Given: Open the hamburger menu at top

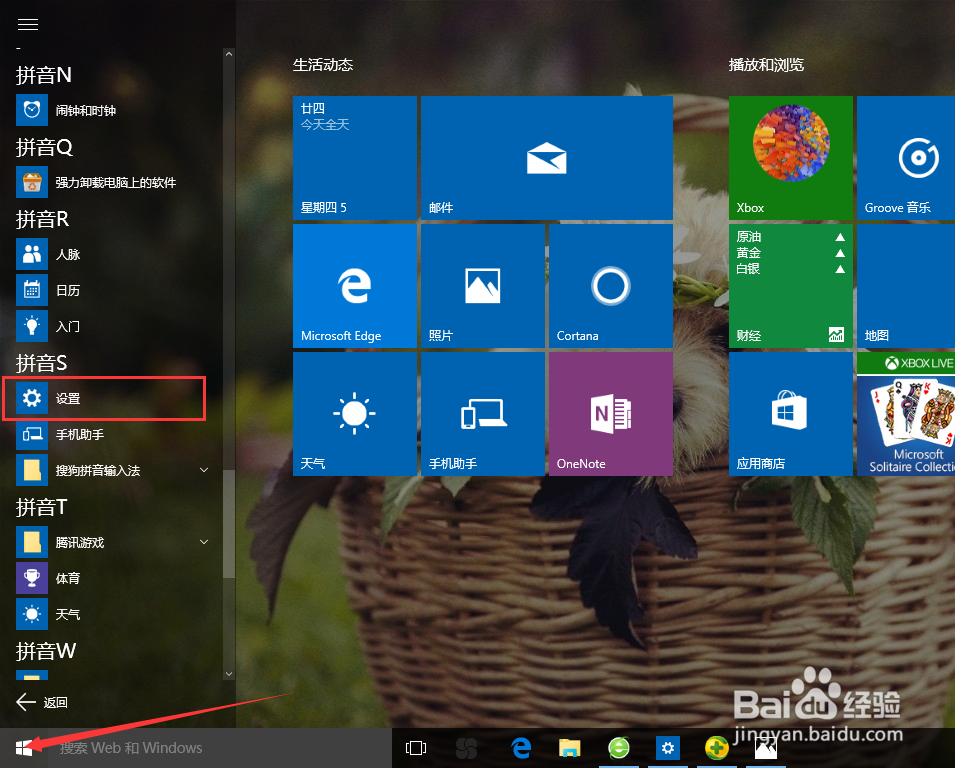Looking at the screenshot, I should tap(28, 24).
